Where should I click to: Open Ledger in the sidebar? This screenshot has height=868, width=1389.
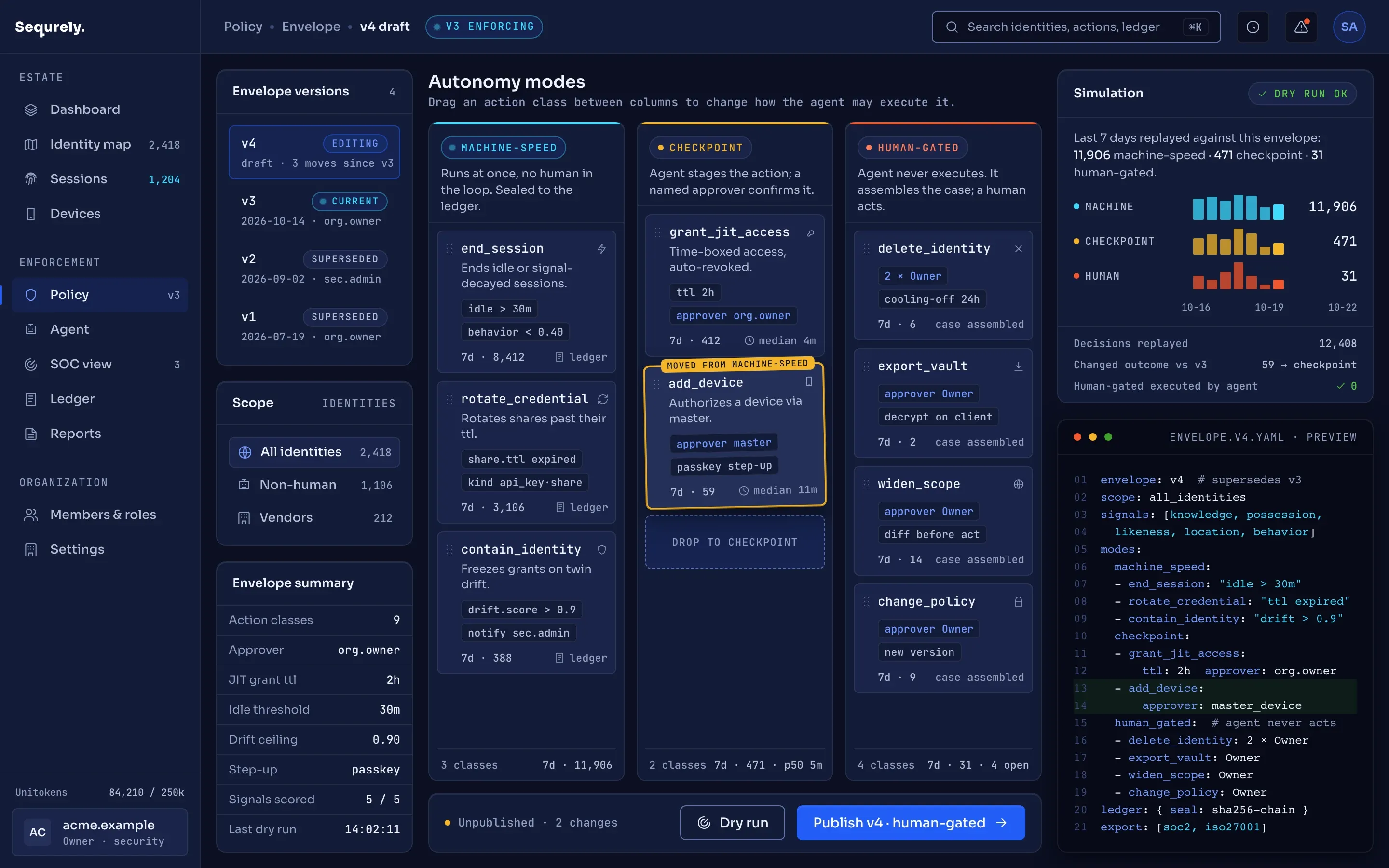tap(100, 399)
